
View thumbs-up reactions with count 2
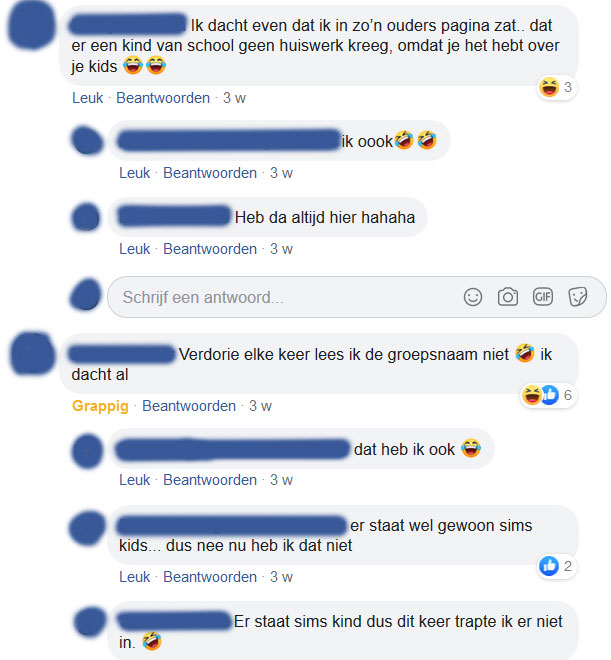558,566
